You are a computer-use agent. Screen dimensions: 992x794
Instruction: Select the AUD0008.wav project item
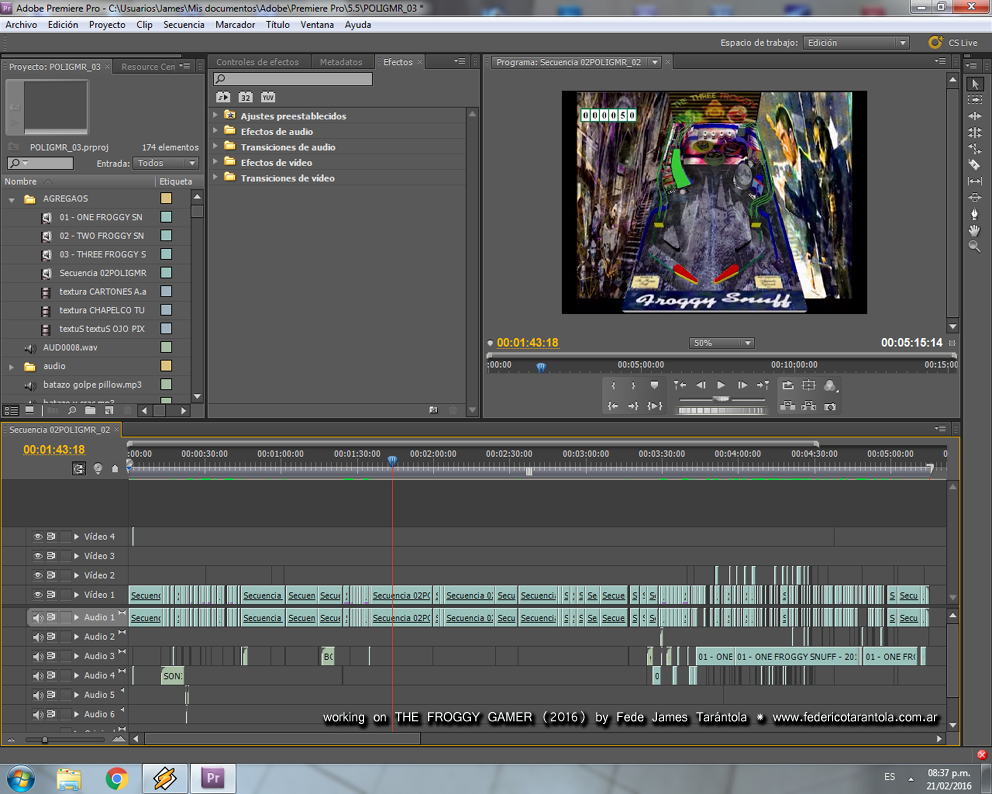70,347
